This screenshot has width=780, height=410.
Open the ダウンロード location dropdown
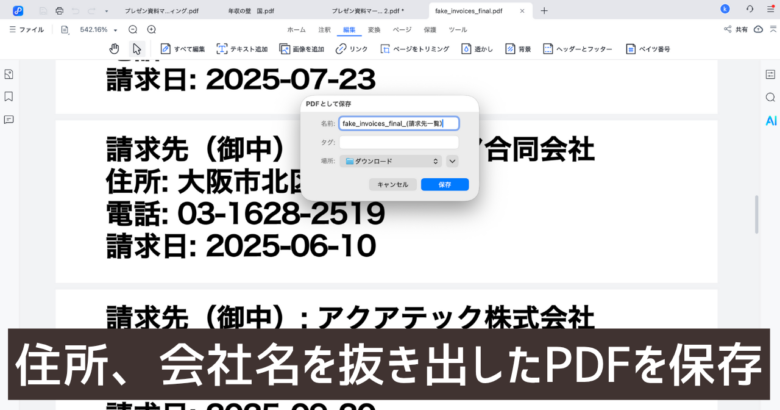click(x=391, y=160)
